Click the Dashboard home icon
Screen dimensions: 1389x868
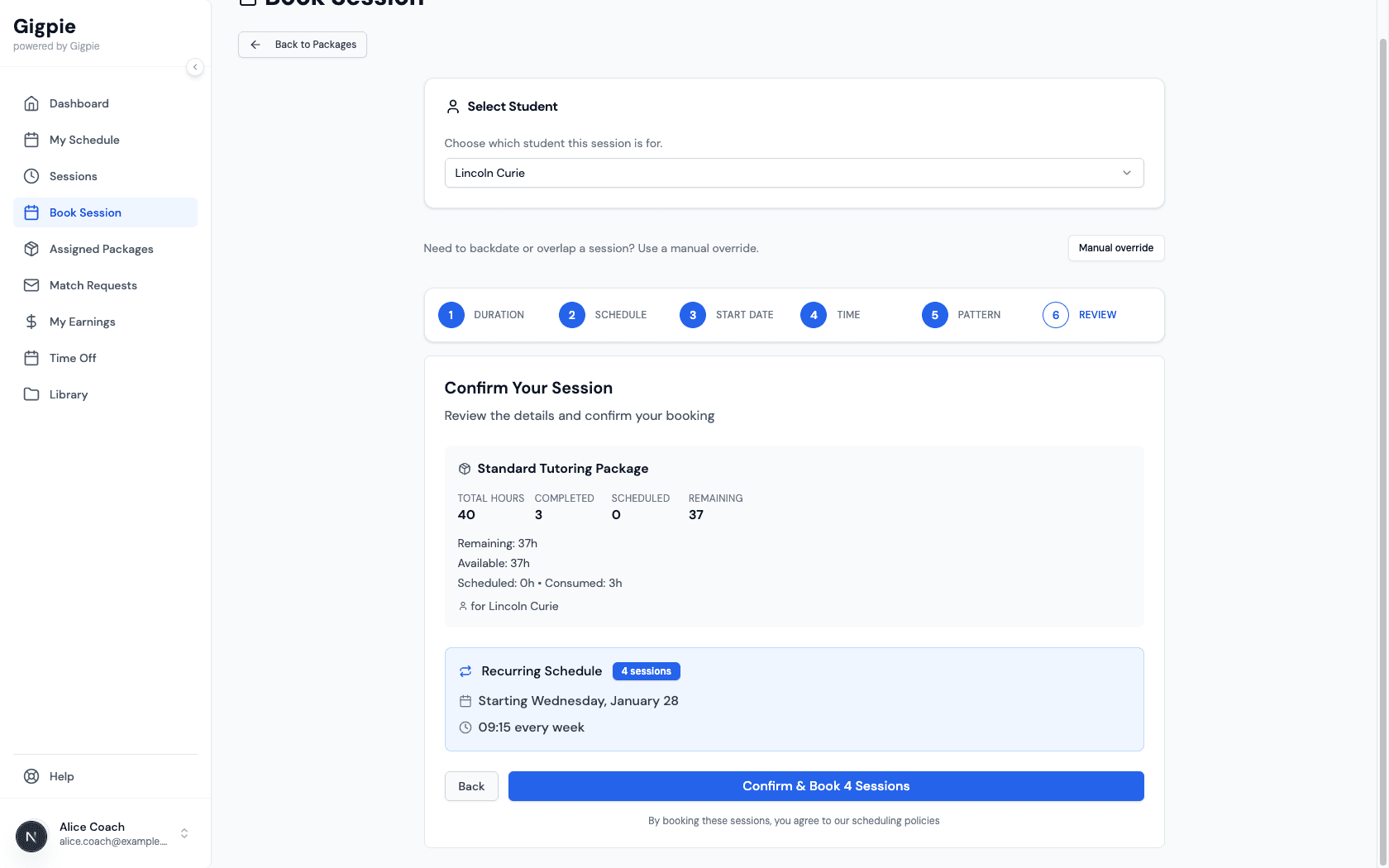31,103
